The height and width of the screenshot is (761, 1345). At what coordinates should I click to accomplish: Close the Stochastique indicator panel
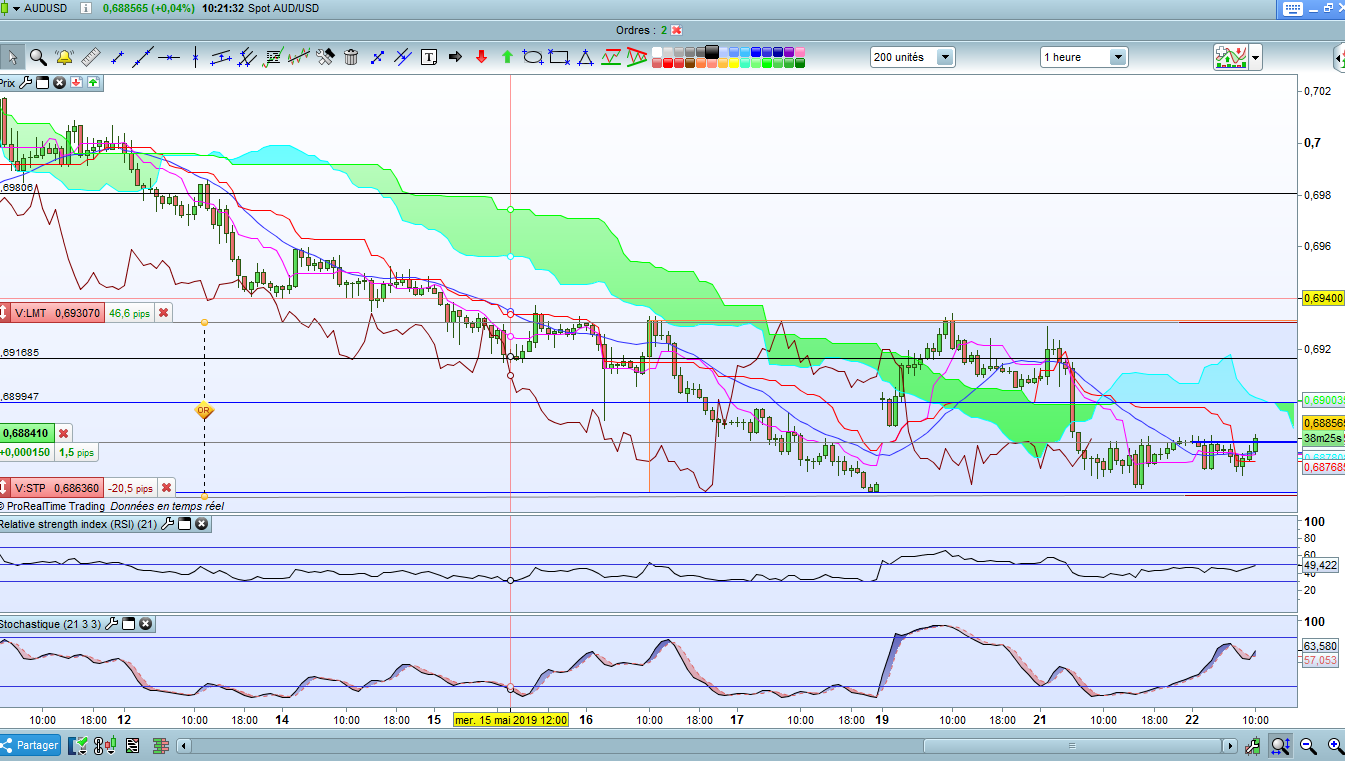point(146,624)
